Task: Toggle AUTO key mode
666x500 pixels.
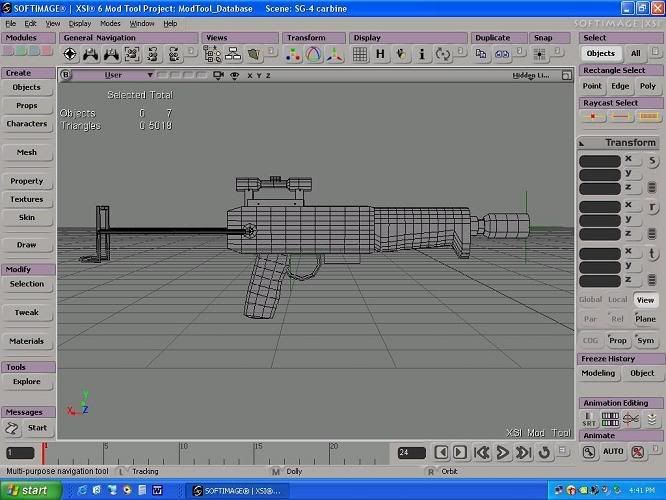Action: pyautogui.click(x=613, y=451)
